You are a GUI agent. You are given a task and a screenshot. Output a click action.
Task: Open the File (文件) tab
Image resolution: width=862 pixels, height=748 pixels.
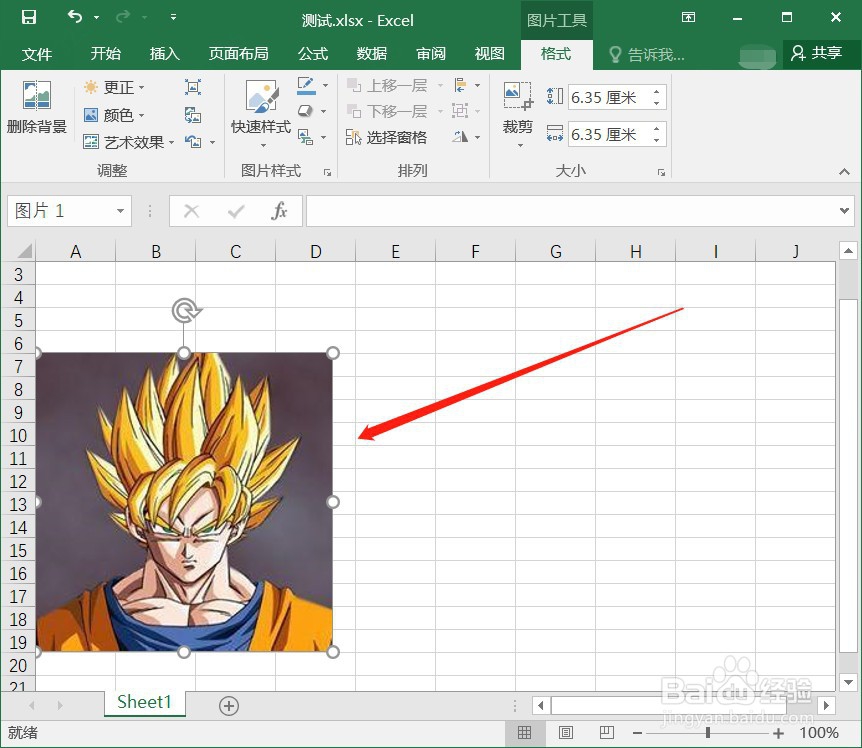coord(37,54)
